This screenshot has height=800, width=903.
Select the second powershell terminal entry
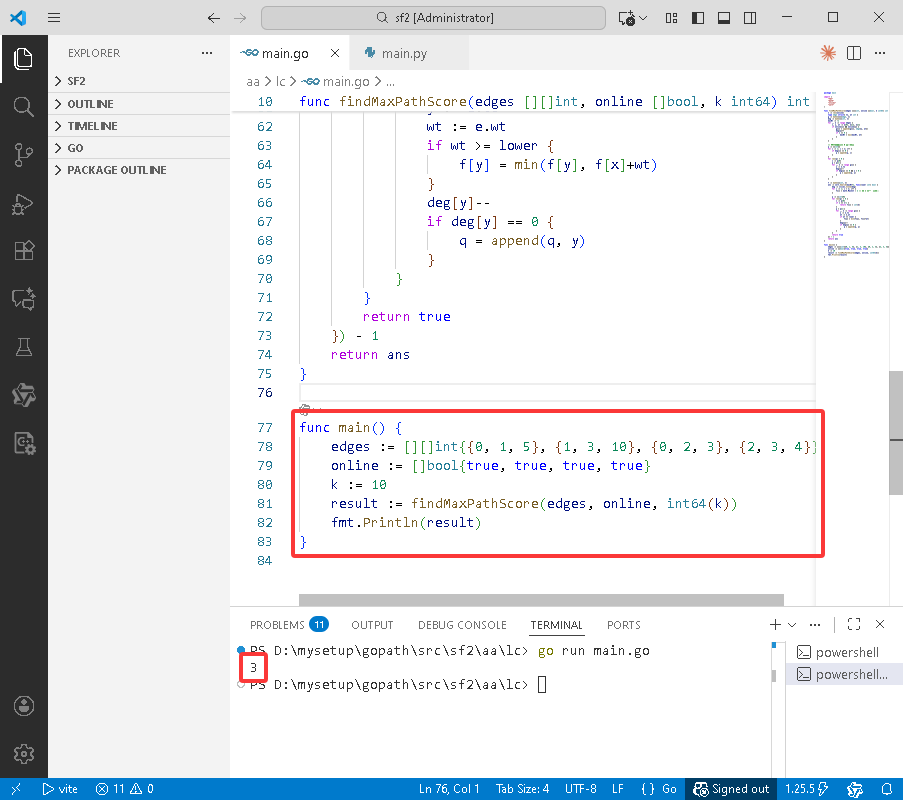click(x=844, y=674)
